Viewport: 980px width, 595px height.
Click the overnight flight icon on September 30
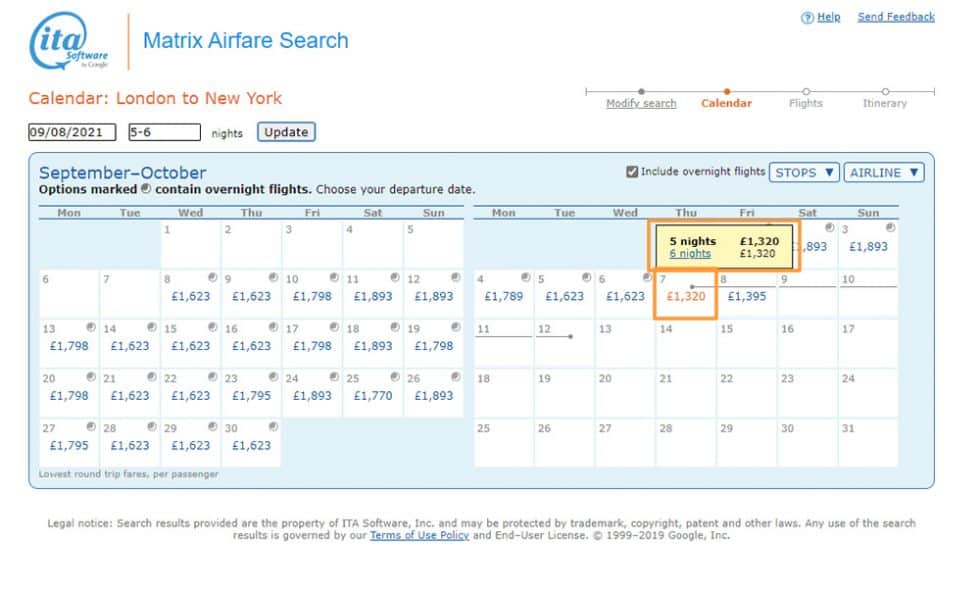[273, 426]
